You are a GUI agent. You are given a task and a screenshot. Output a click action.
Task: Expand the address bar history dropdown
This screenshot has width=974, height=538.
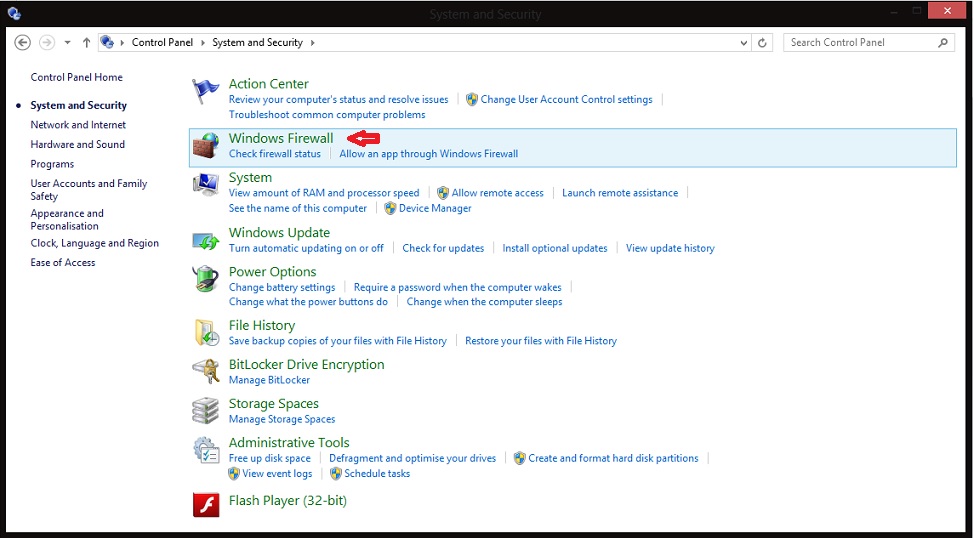pos(744,43)
